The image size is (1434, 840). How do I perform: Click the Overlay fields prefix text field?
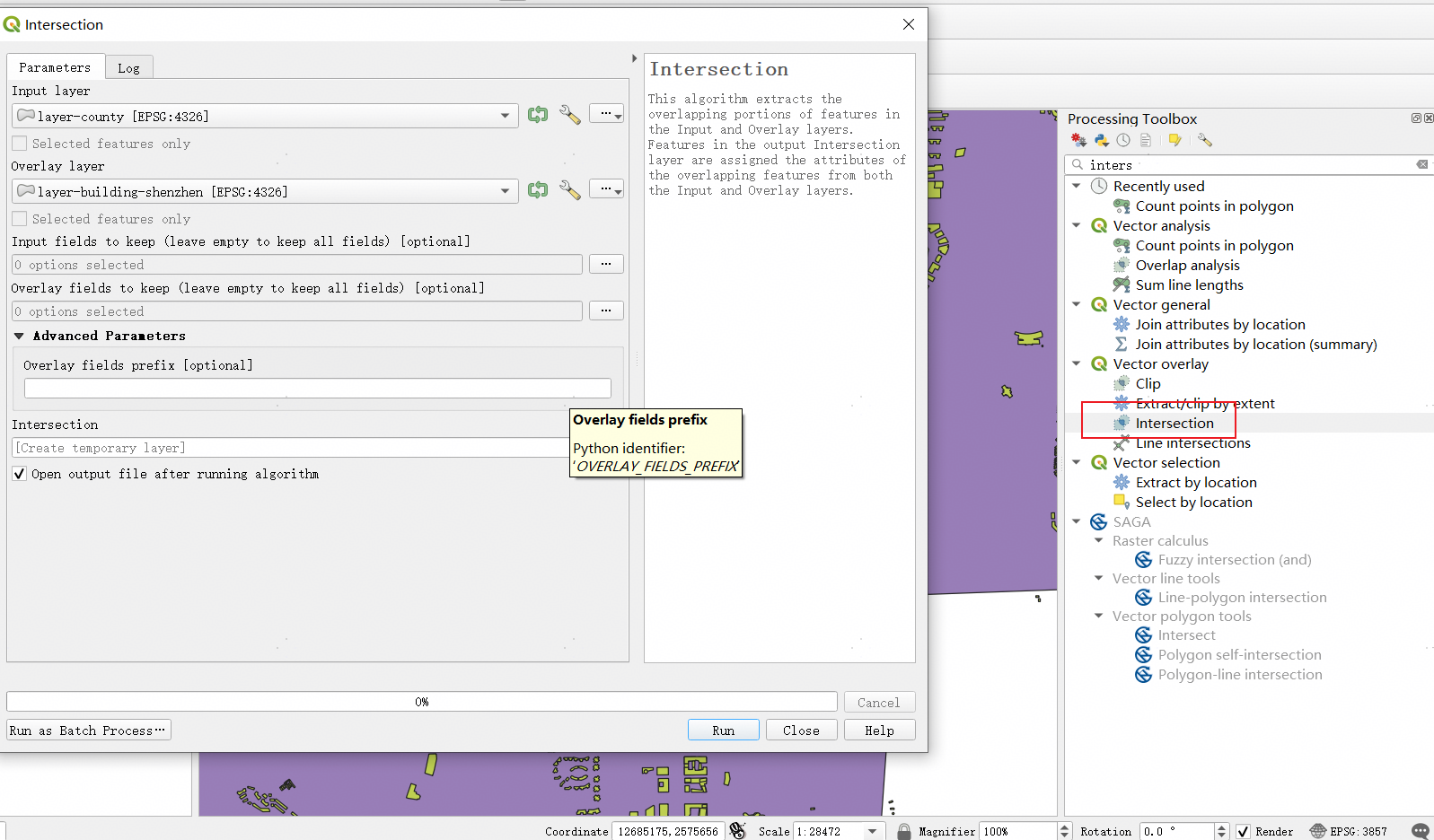click(x=317, y=388)
